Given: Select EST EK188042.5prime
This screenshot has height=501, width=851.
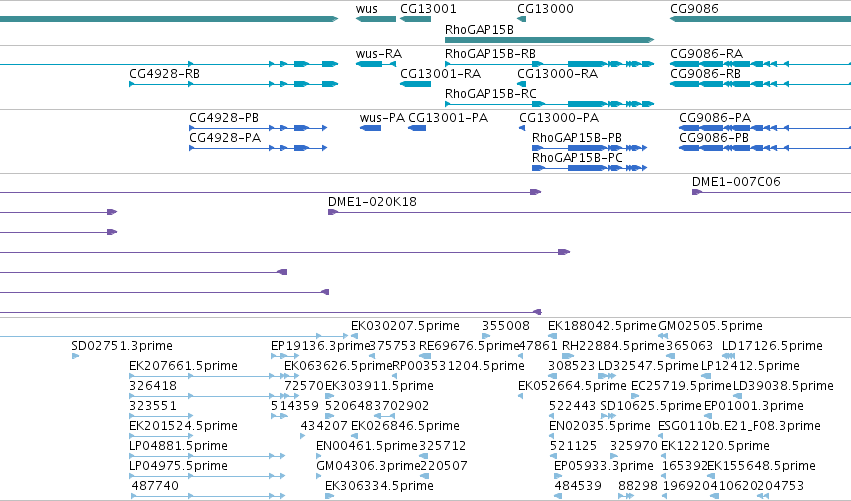Looking at the screenshot, I should coord(602,326).
